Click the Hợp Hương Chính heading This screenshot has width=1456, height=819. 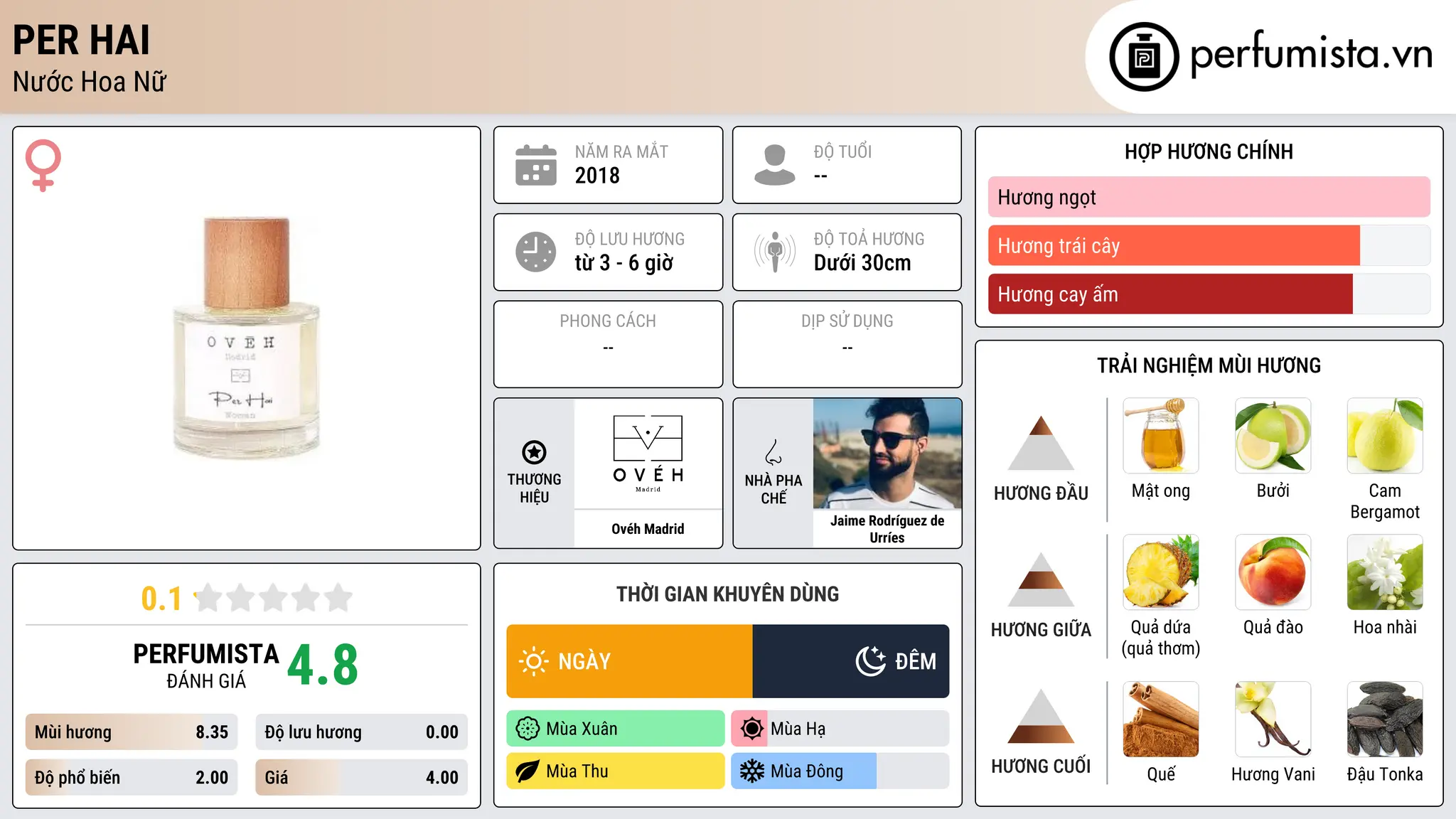click(x=1209, y=151)
